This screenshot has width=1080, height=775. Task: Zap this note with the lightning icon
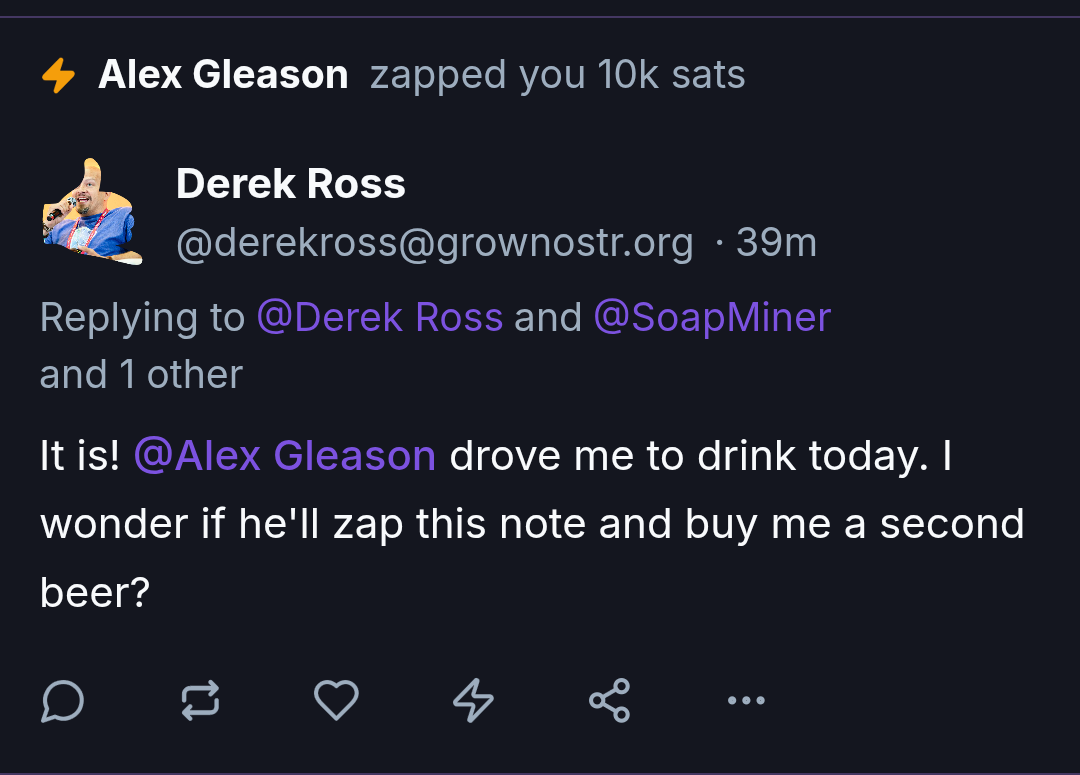click(x=474, y=700)
